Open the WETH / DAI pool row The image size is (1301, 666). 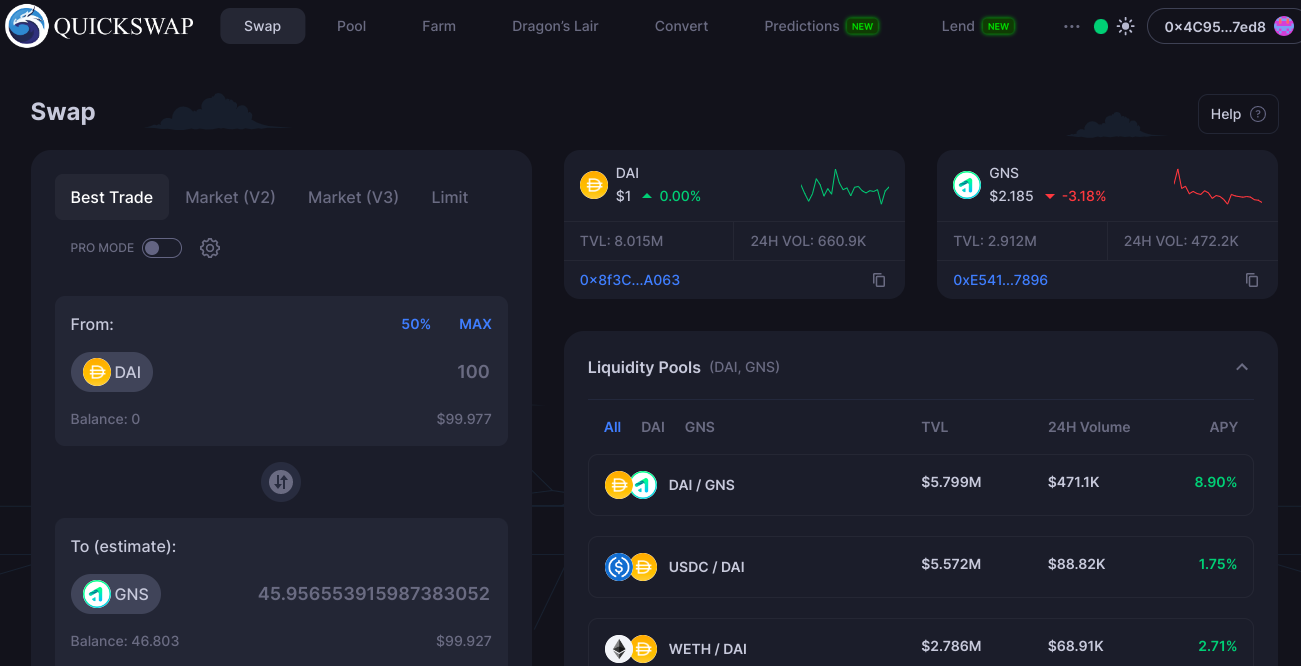(x=921, y=643)
